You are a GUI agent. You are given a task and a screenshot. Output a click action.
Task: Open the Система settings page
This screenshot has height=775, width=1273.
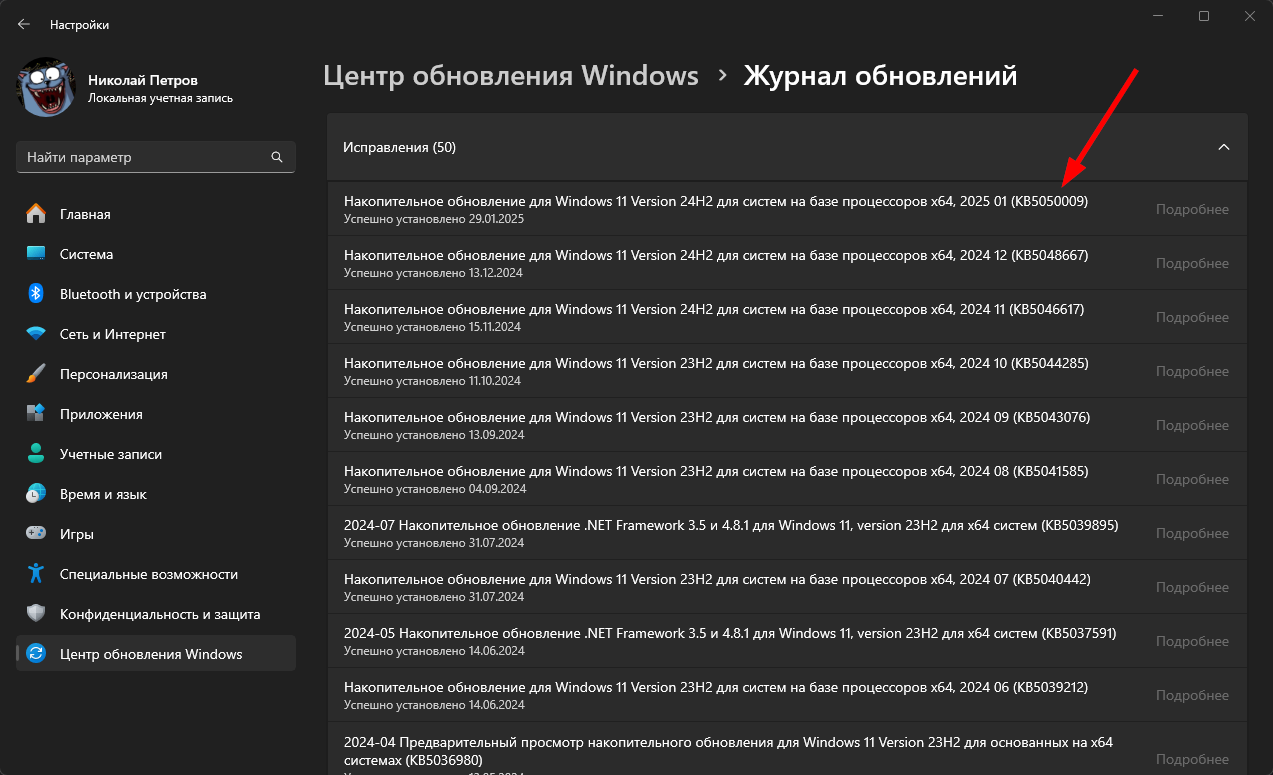click(156, 254)
